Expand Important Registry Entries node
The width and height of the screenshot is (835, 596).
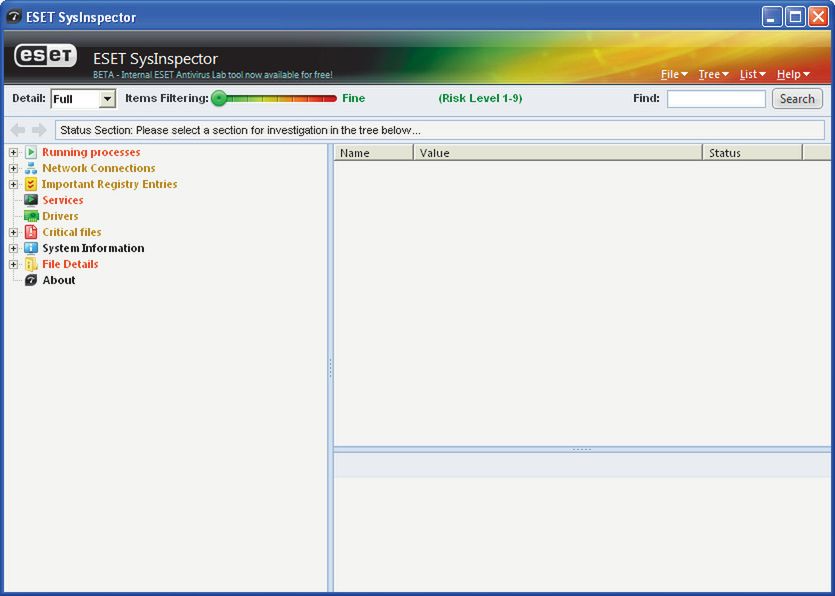[13, 184]
